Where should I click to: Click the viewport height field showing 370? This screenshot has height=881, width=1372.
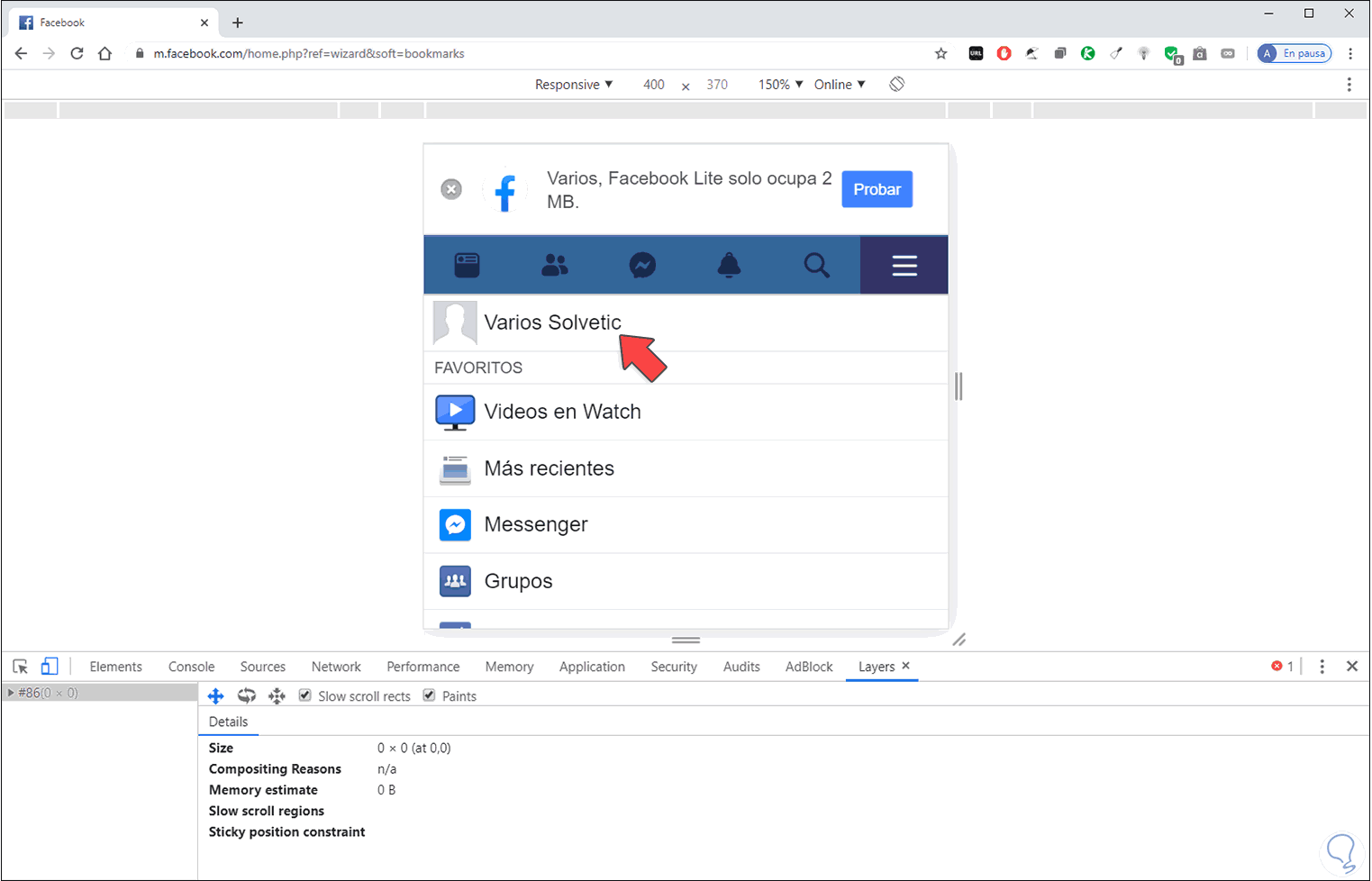(717, 85)
